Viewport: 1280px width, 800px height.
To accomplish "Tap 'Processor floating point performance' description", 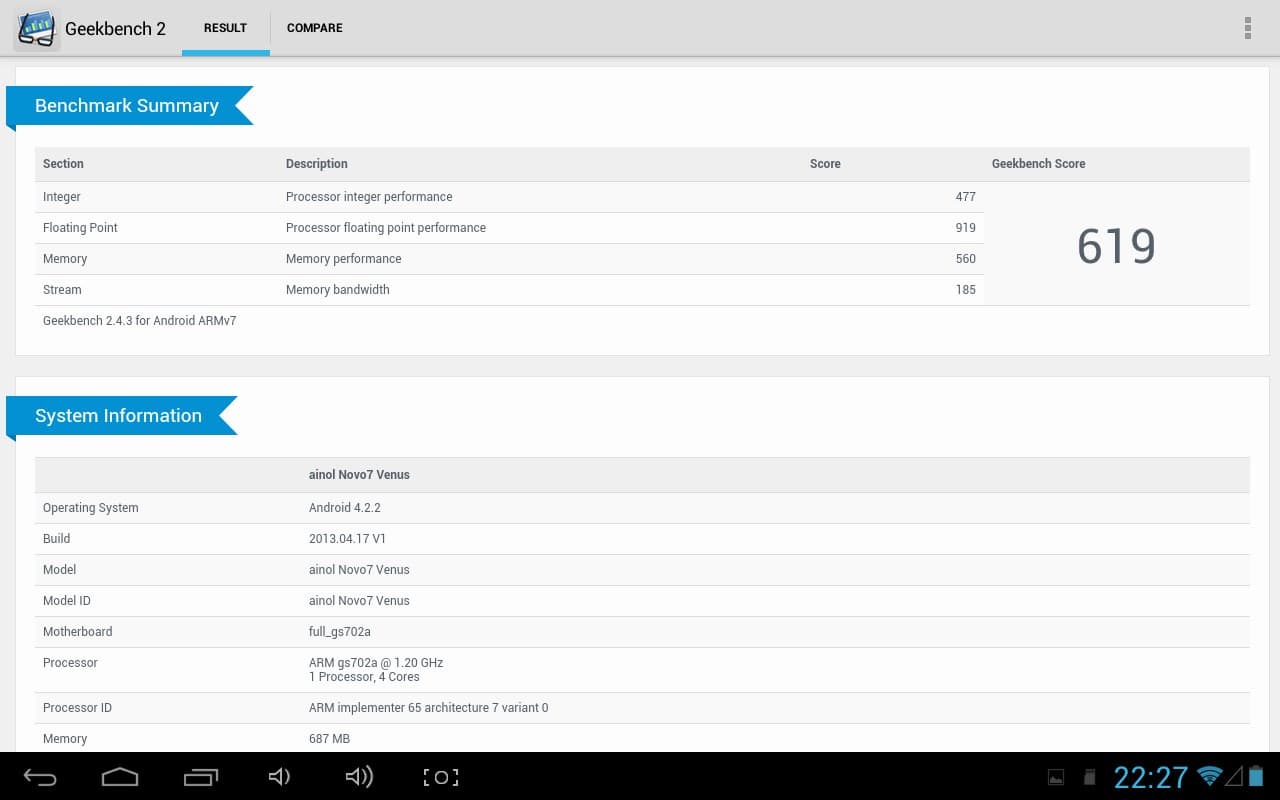I will (386, 228).
